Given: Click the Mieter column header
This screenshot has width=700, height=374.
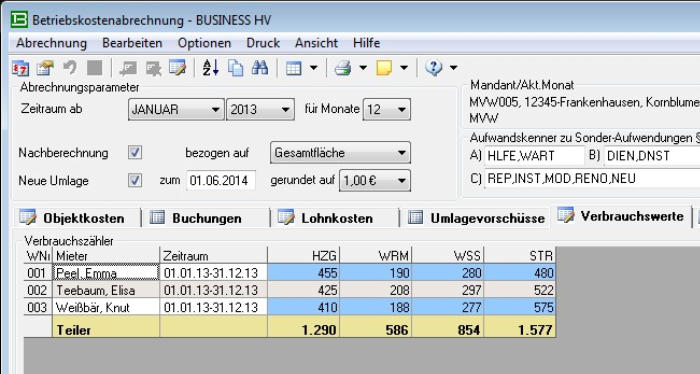Looking at the screenshot, I should 106,256.
